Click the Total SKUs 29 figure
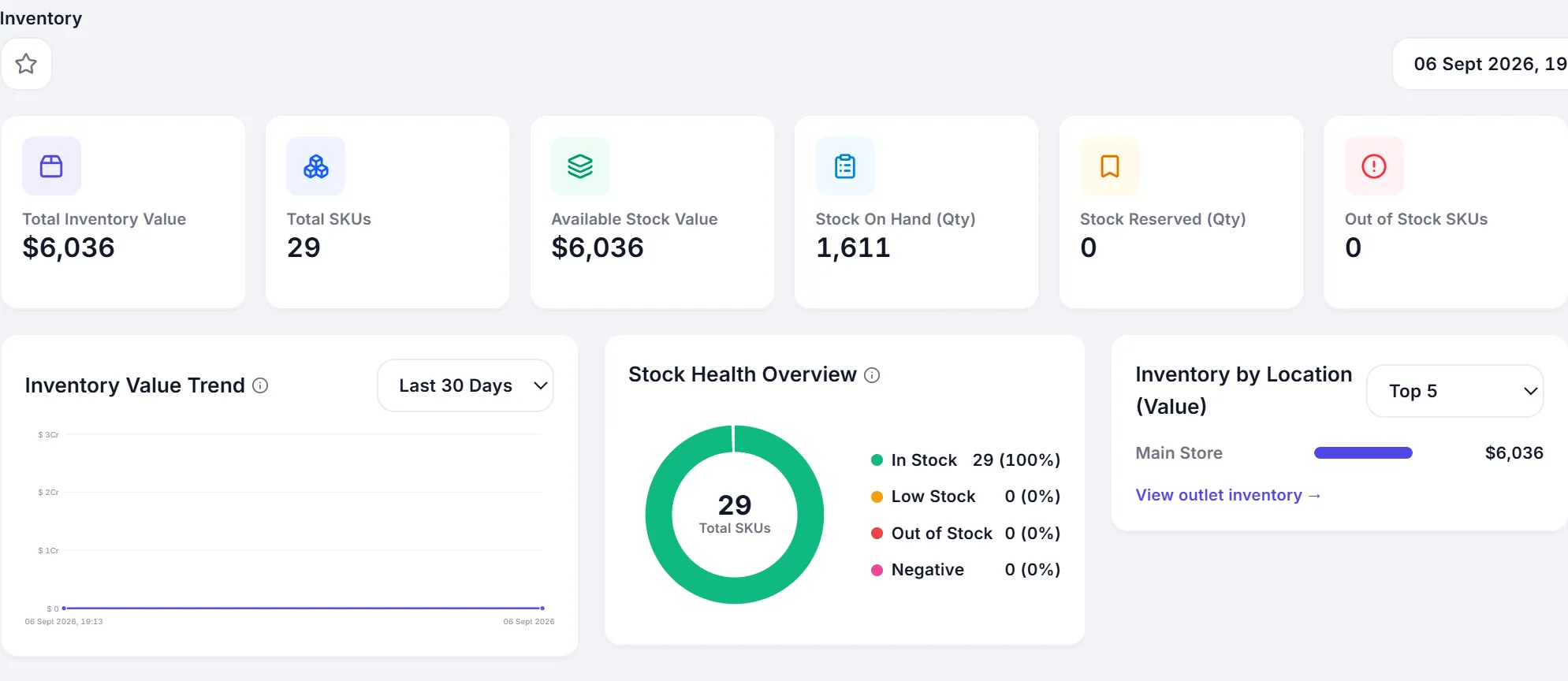Viewport: 1568px width, 681px height. (304, 247)
